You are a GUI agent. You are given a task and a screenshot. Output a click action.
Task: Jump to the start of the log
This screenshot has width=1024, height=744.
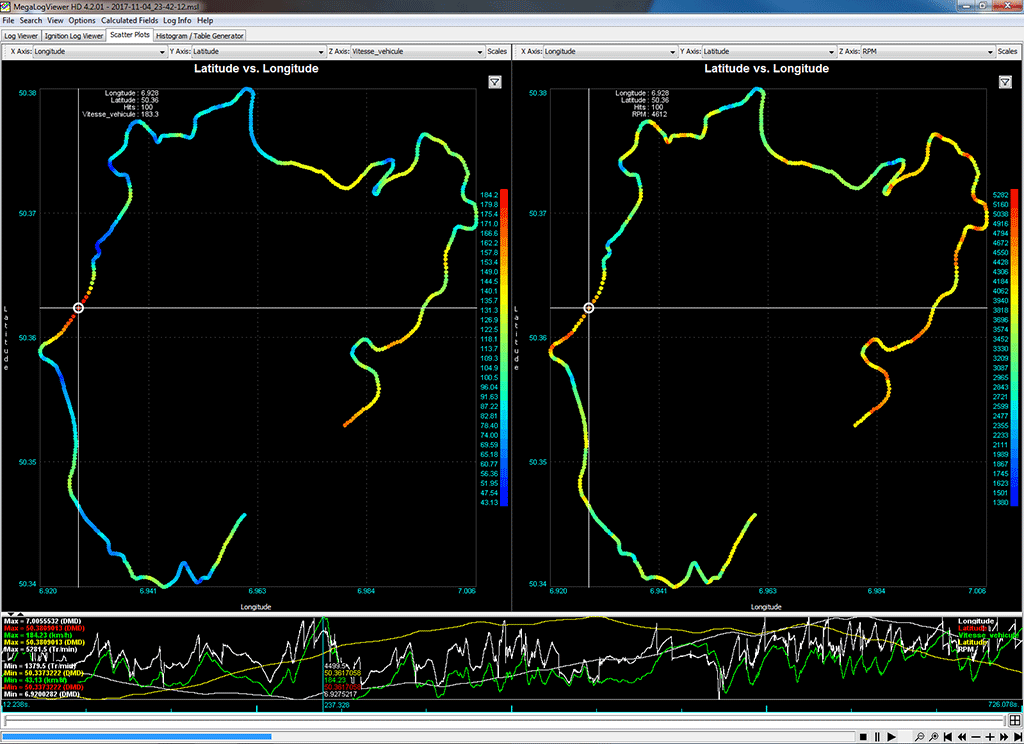tap(948, 737)
